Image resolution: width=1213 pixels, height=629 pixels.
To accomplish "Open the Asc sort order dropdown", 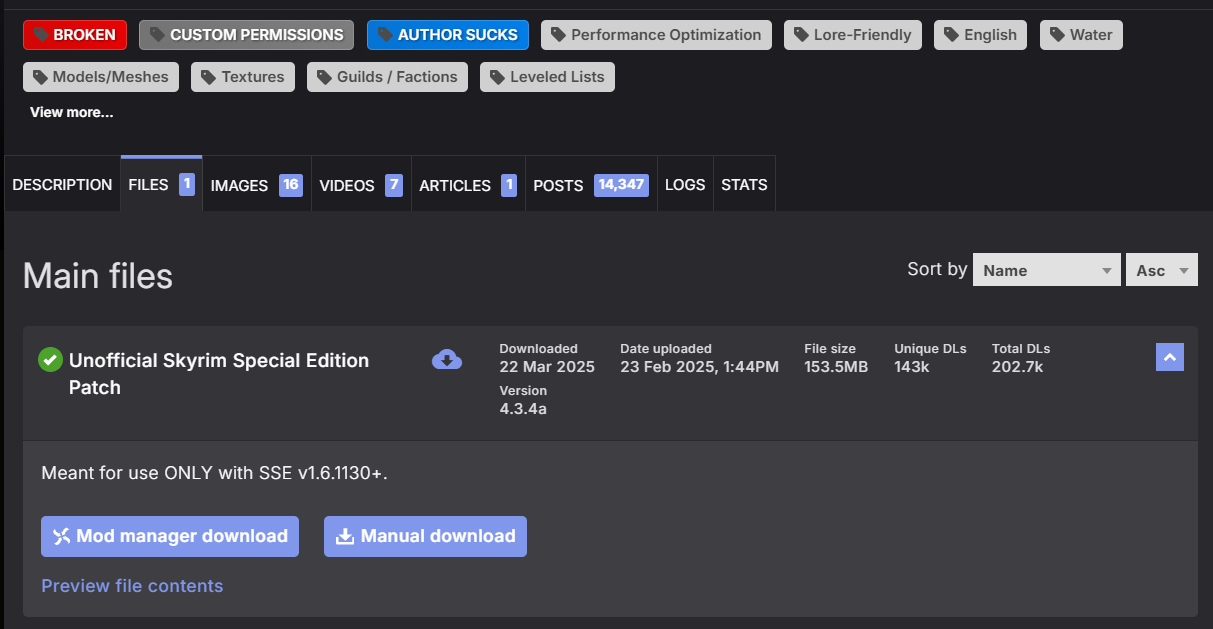I will [x=1162, y=270].
